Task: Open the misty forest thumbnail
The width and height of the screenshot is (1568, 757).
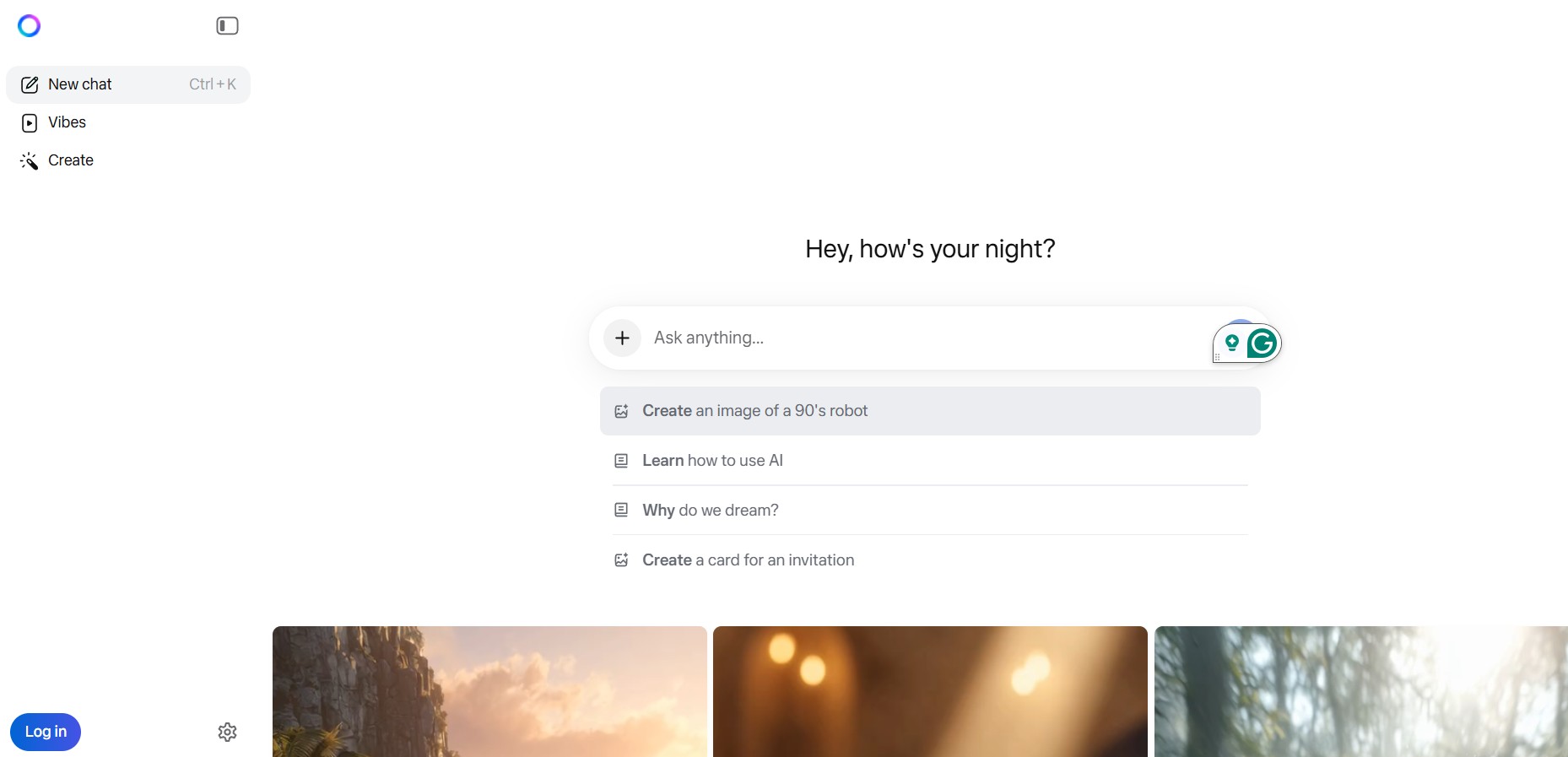Action: (x=1360, y=691)
